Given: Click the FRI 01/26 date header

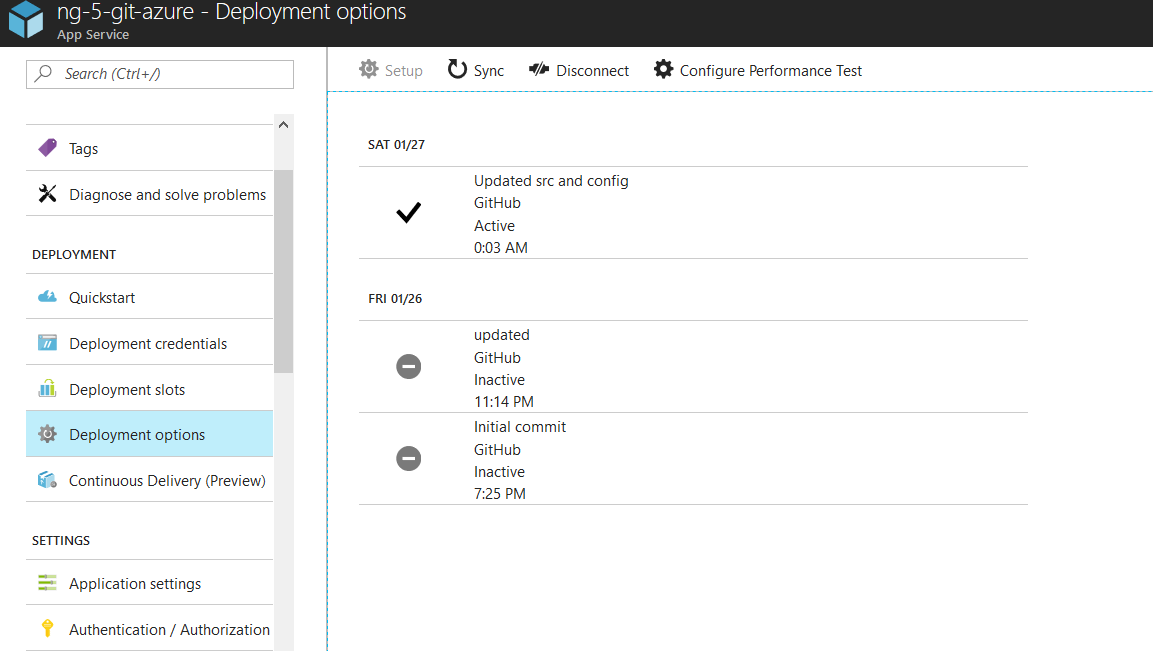Looking at the screenshot, I should (x=395, y=299).
